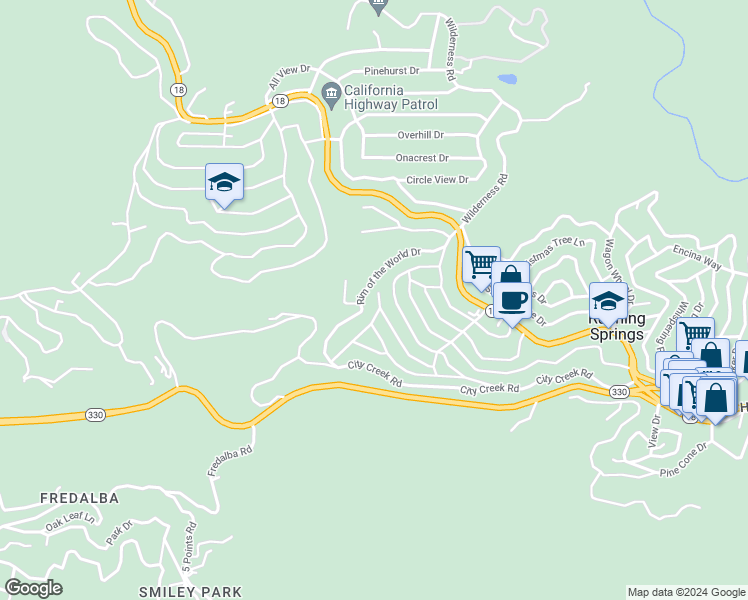Select the shopping cart marker near Whispering Pines
Viewport: 748px width, 600px height.
click(x=695, y=330)
